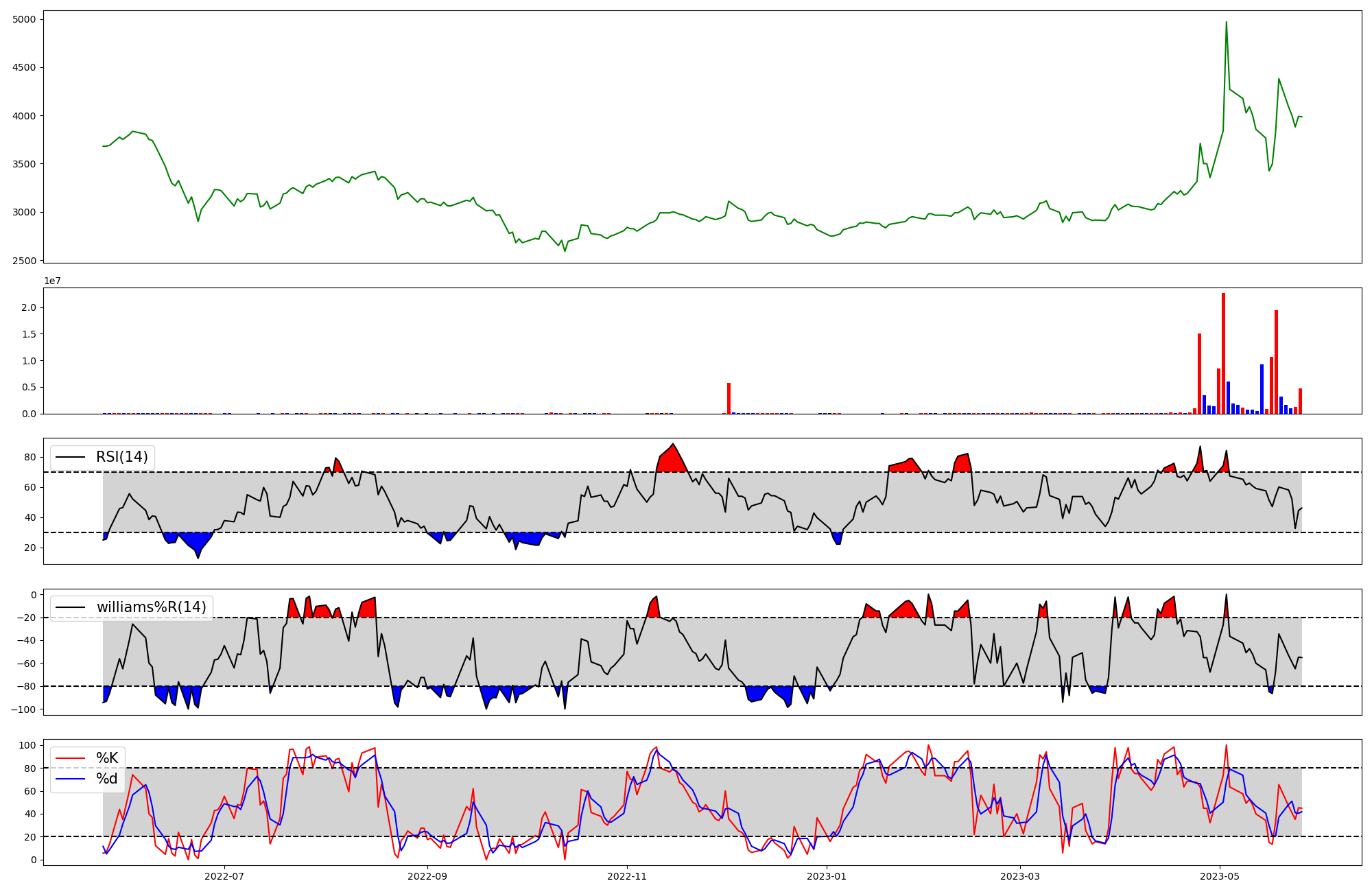Click the 2022-09 x-axis date label
This screenshot has width=1372, height=892.
pyautogui.click(x=427, y=876)
